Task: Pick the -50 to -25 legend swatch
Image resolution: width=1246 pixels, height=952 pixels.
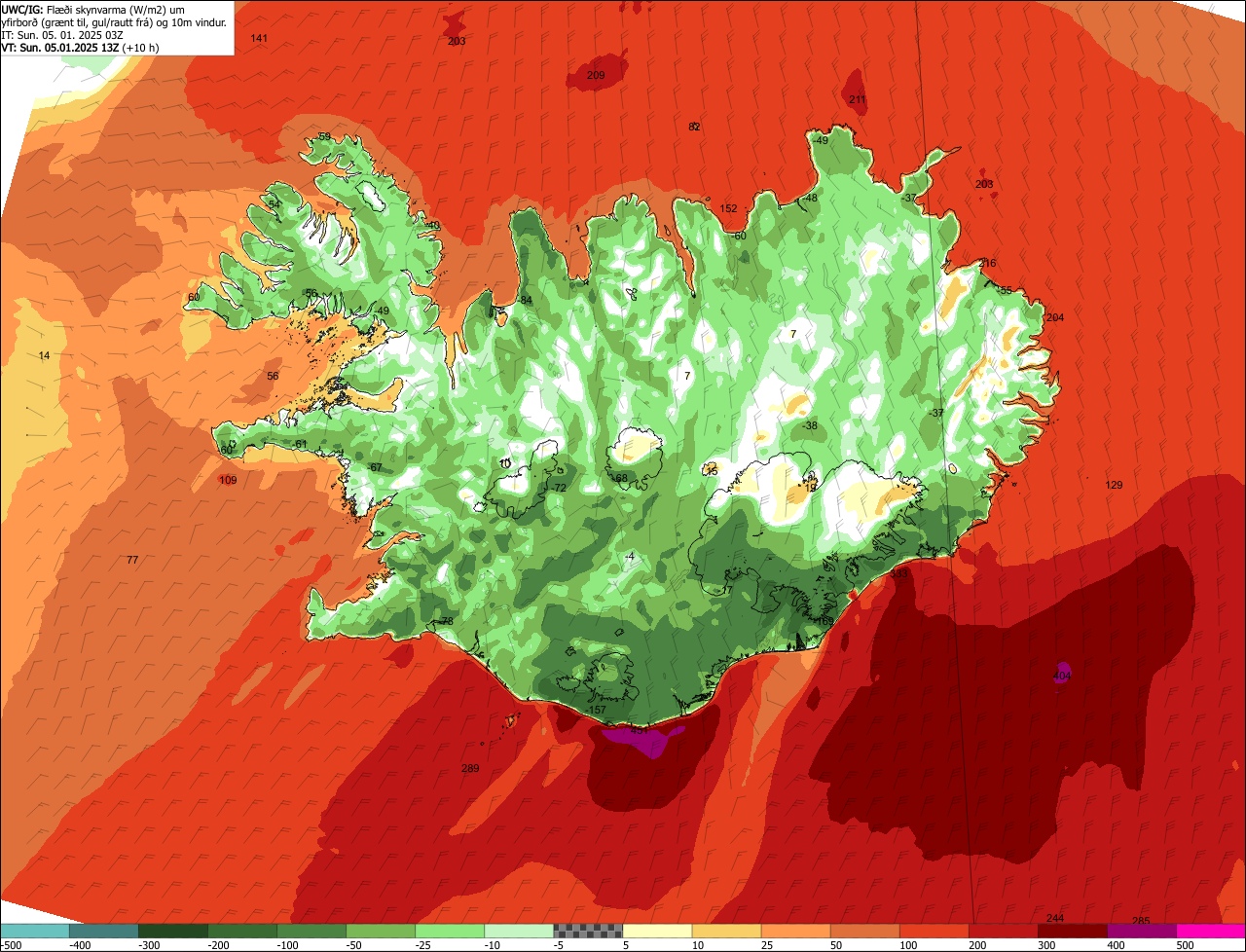Action: (381, 931)
